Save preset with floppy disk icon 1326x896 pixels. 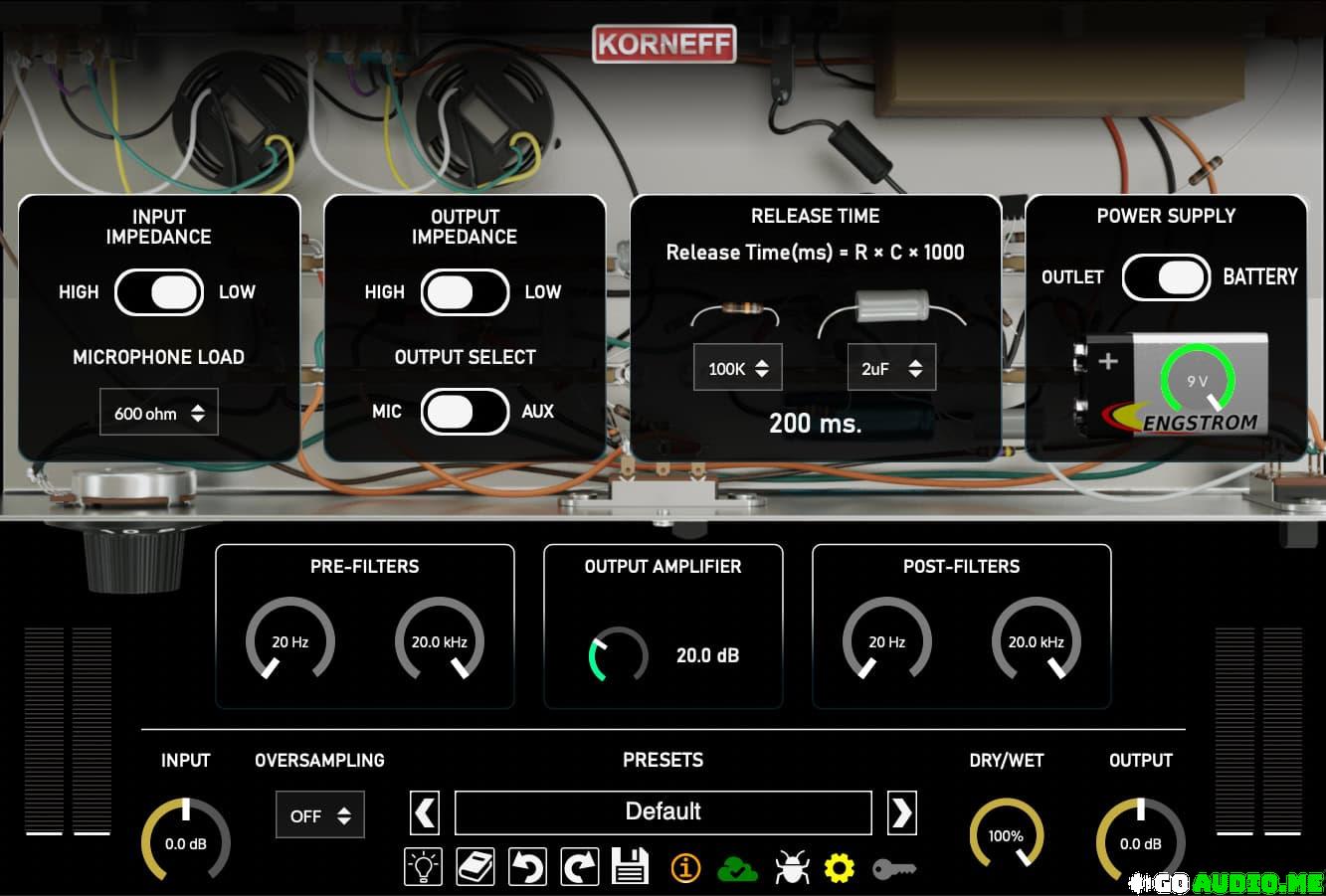point(631,866)
